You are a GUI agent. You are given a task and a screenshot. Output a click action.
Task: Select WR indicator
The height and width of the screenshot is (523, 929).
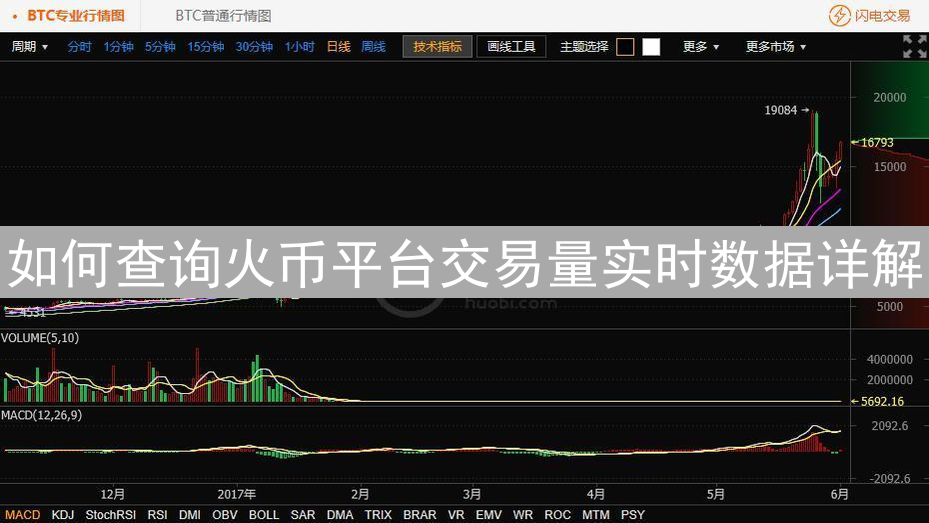pyautogui.click(x=523, y=515)
